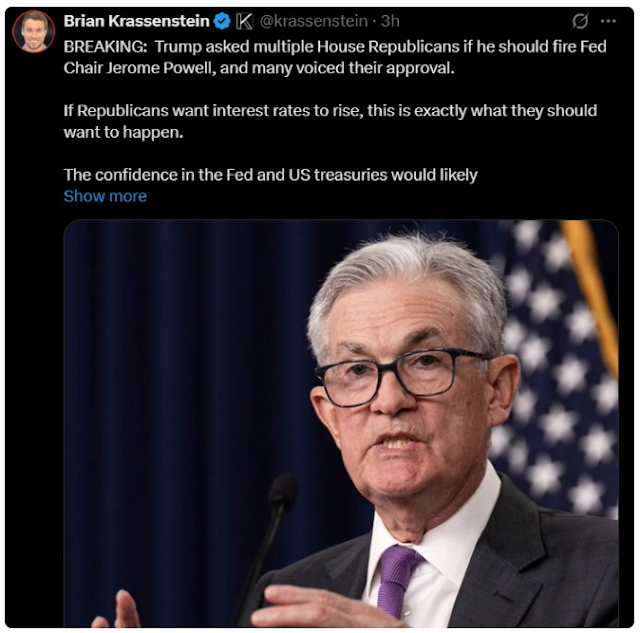Image resolution: width=640 pixels, height=633 pixels.
Task: Open the attached press conference photo
Action: [341, 423]
